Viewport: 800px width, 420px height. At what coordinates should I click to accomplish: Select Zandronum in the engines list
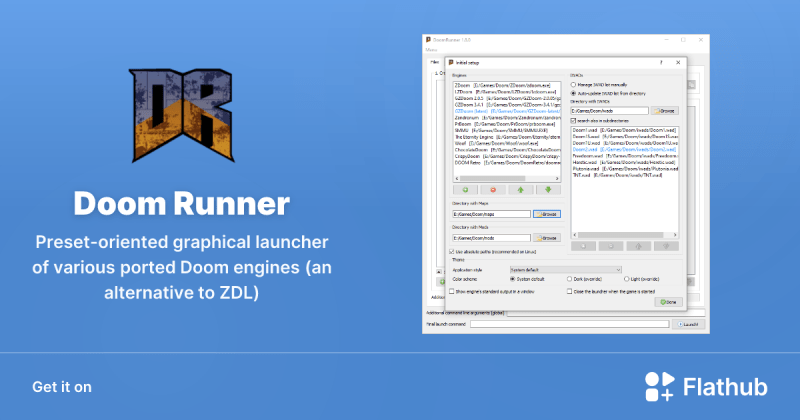click(x=507, y=117)
